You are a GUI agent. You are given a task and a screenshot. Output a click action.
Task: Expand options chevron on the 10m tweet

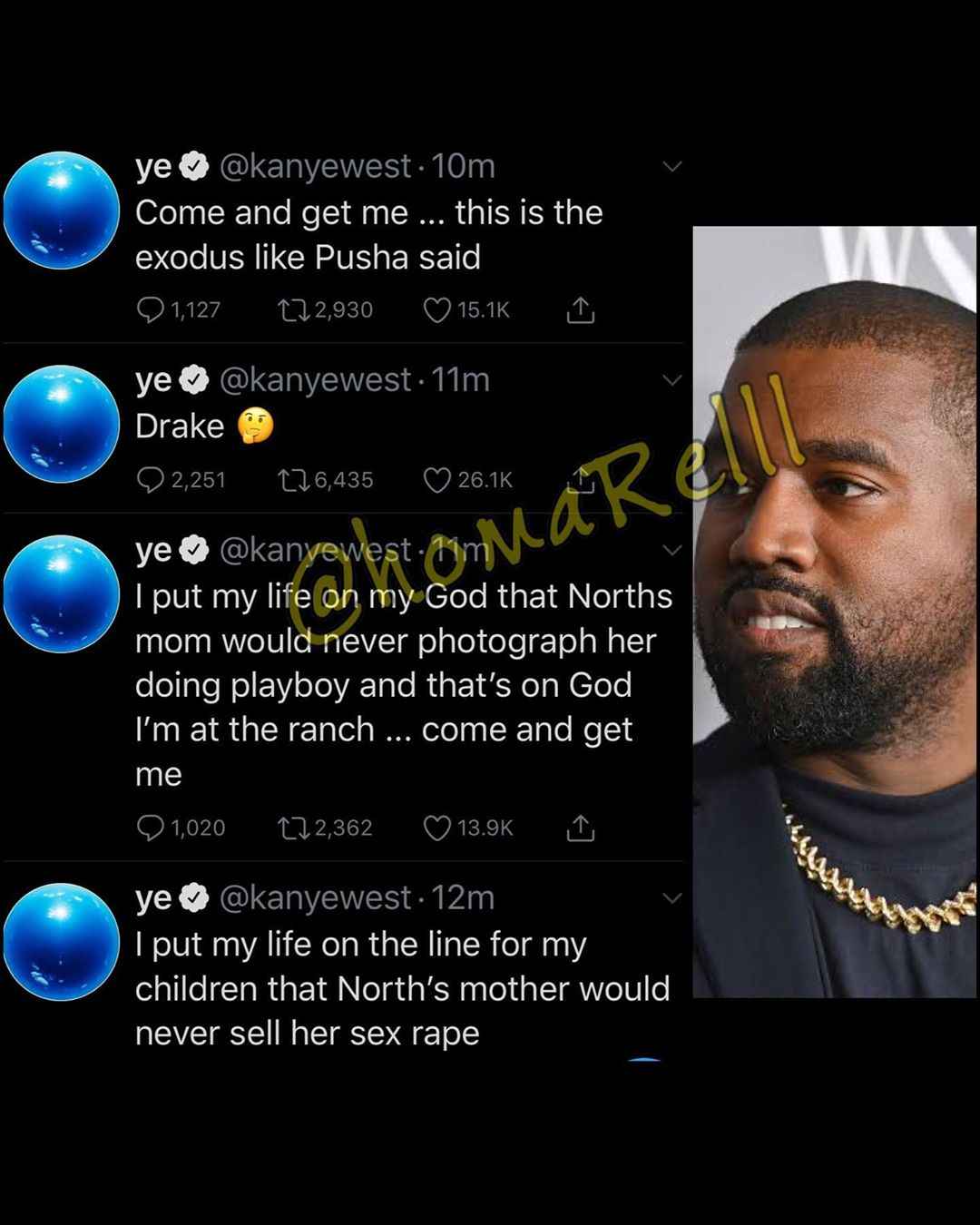tap(671, 166)
